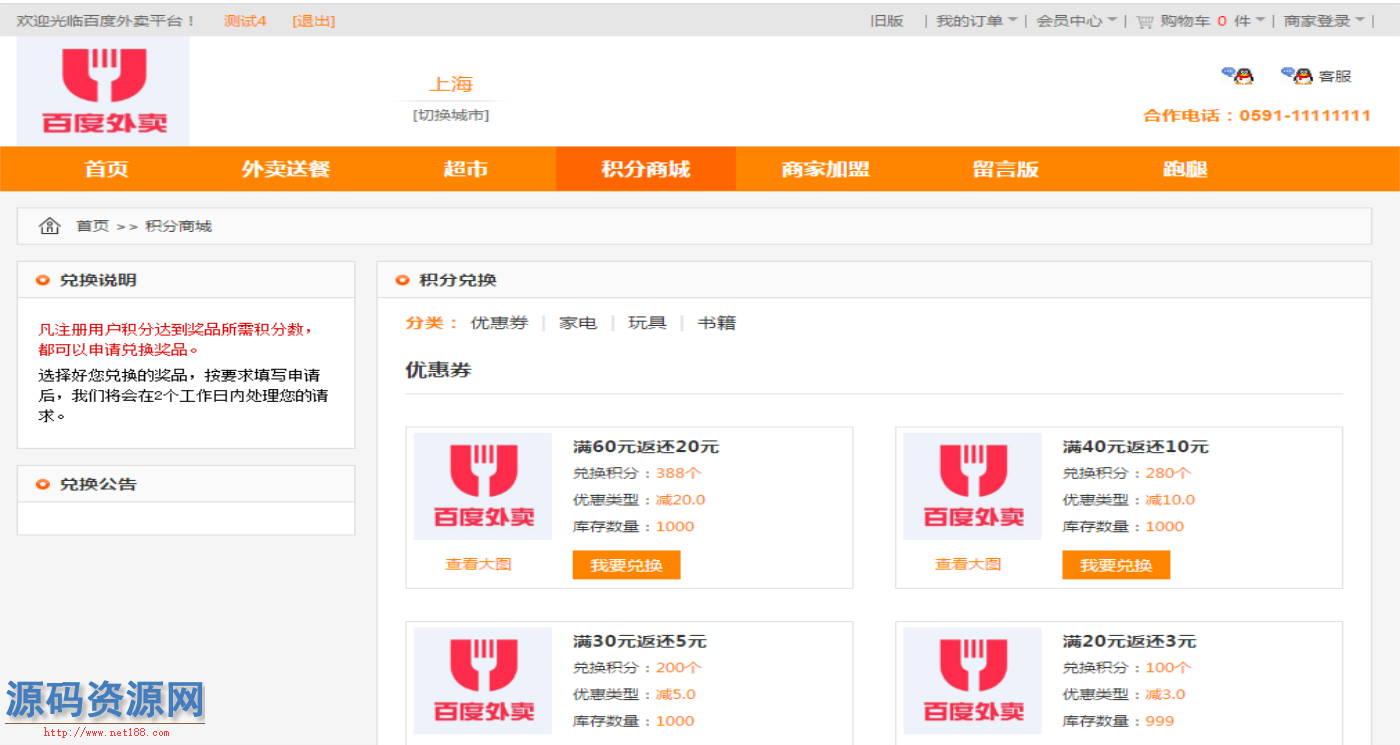Click the 388个 points value
Screen dimensions: 1400x745
tap(678, 473)
